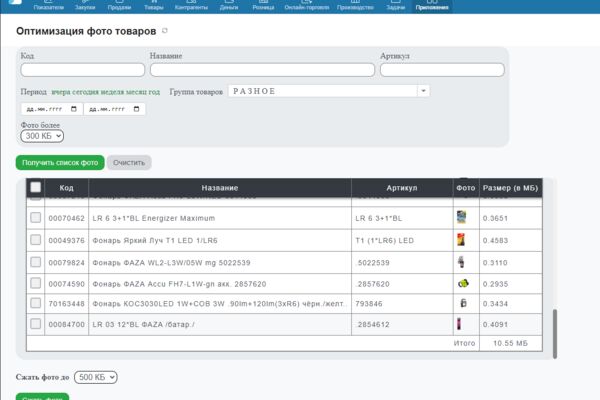Open the Задачи menu
This screenshot has width=600, height=400.
(x=395, y=5)
